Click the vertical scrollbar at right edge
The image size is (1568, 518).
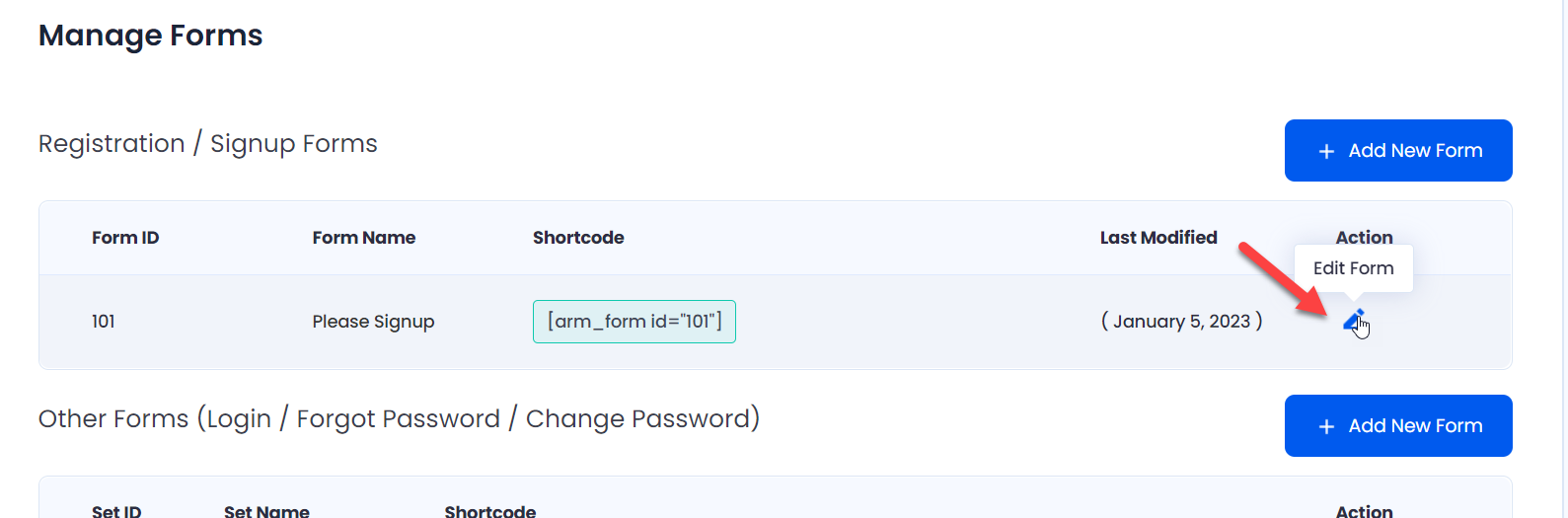click(x=1564, y=259)
